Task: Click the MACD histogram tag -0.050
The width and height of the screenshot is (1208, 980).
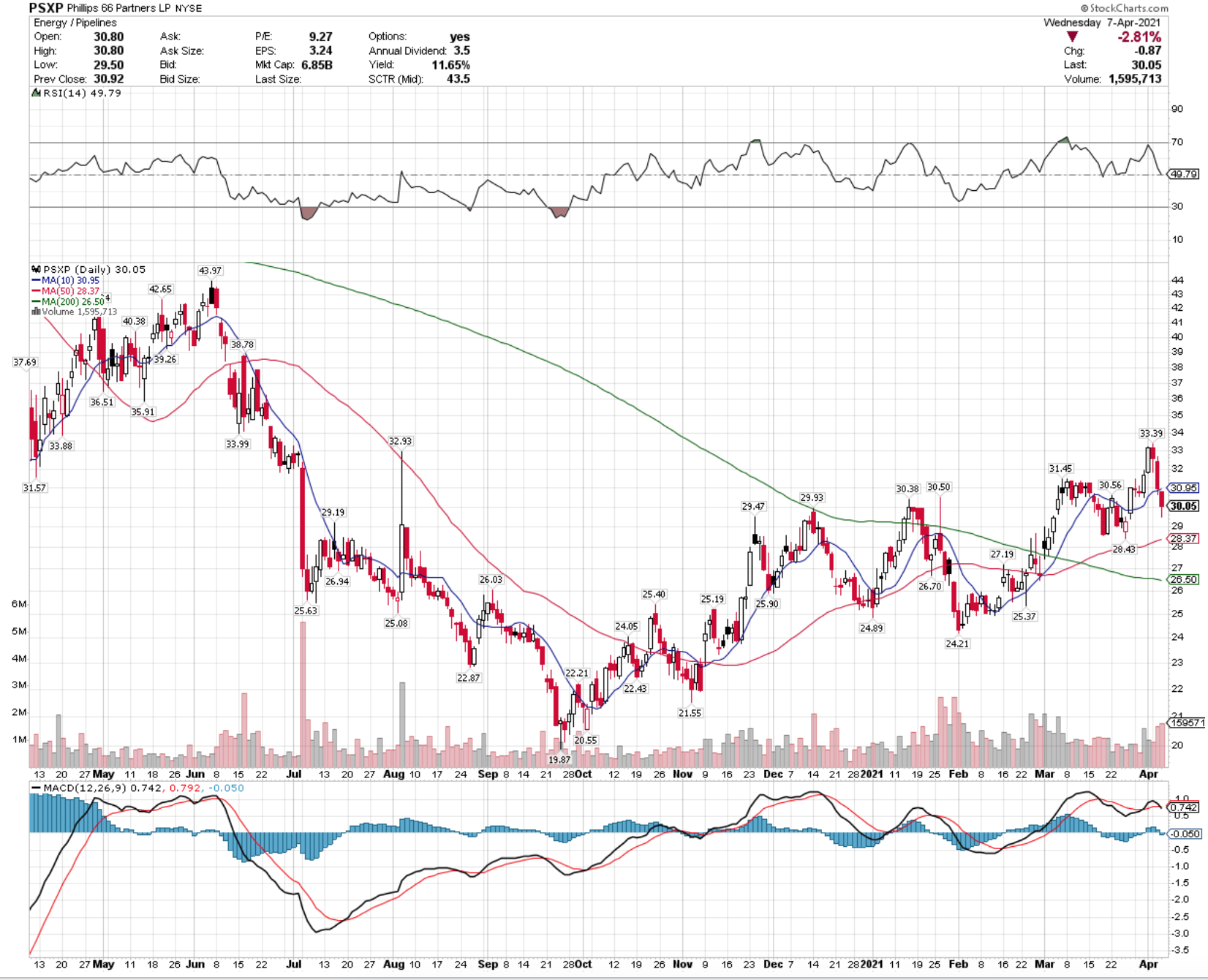Action: pos(1184,834)
